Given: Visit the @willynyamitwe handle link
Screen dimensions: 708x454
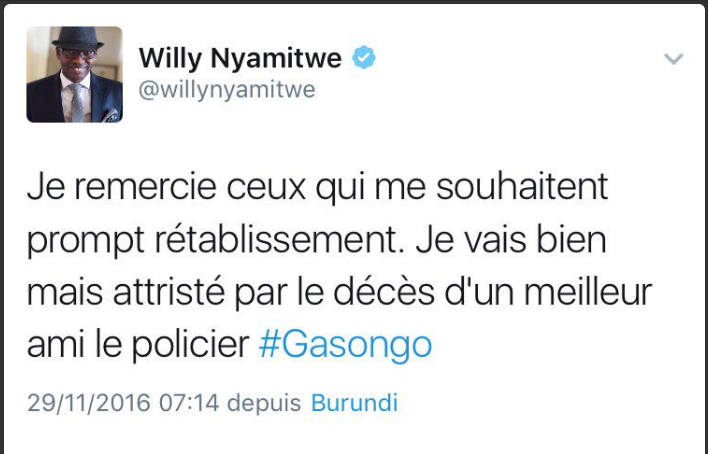Looking at the screenshot, I should point(227,89).
